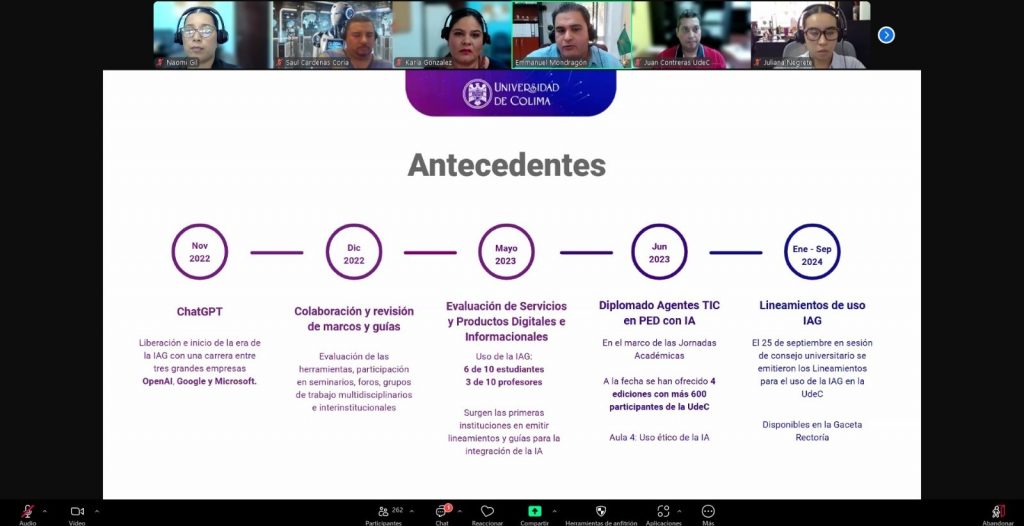This screenshot has width=1024, height=526.
Task: Click the Nov 2022 timeline circle
Action: [200, 252]
